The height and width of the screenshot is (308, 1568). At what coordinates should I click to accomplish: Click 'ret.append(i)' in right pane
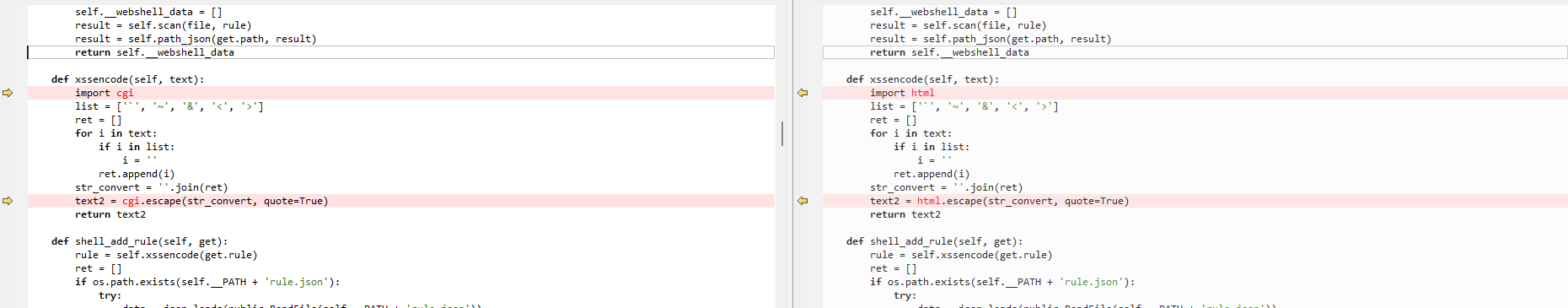tap(932, 174)
